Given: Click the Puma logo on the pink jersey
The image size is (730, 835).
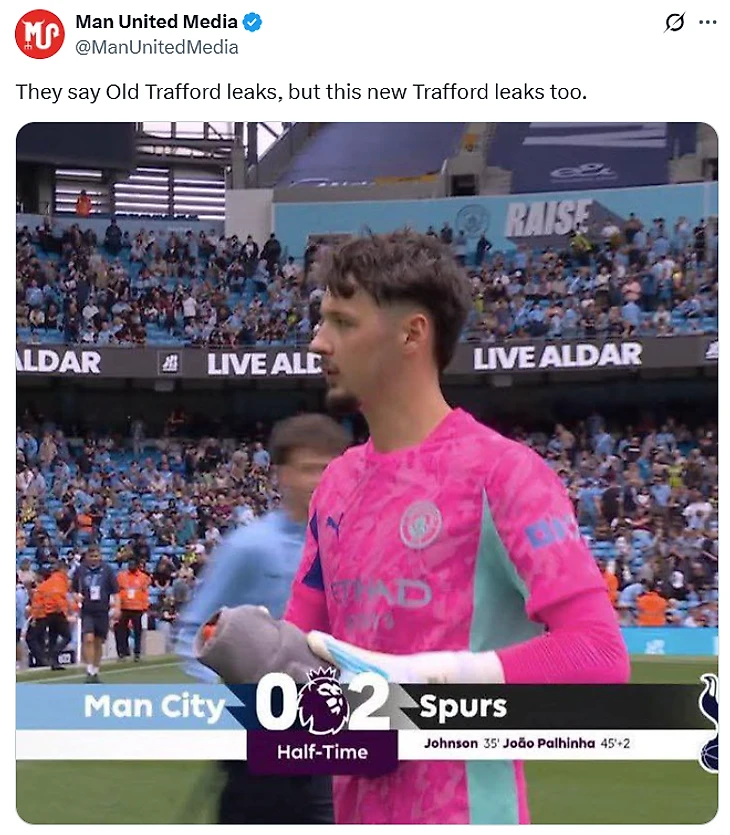Looking at the screenshot, I should pyautogui.click(x=333, y=525).
